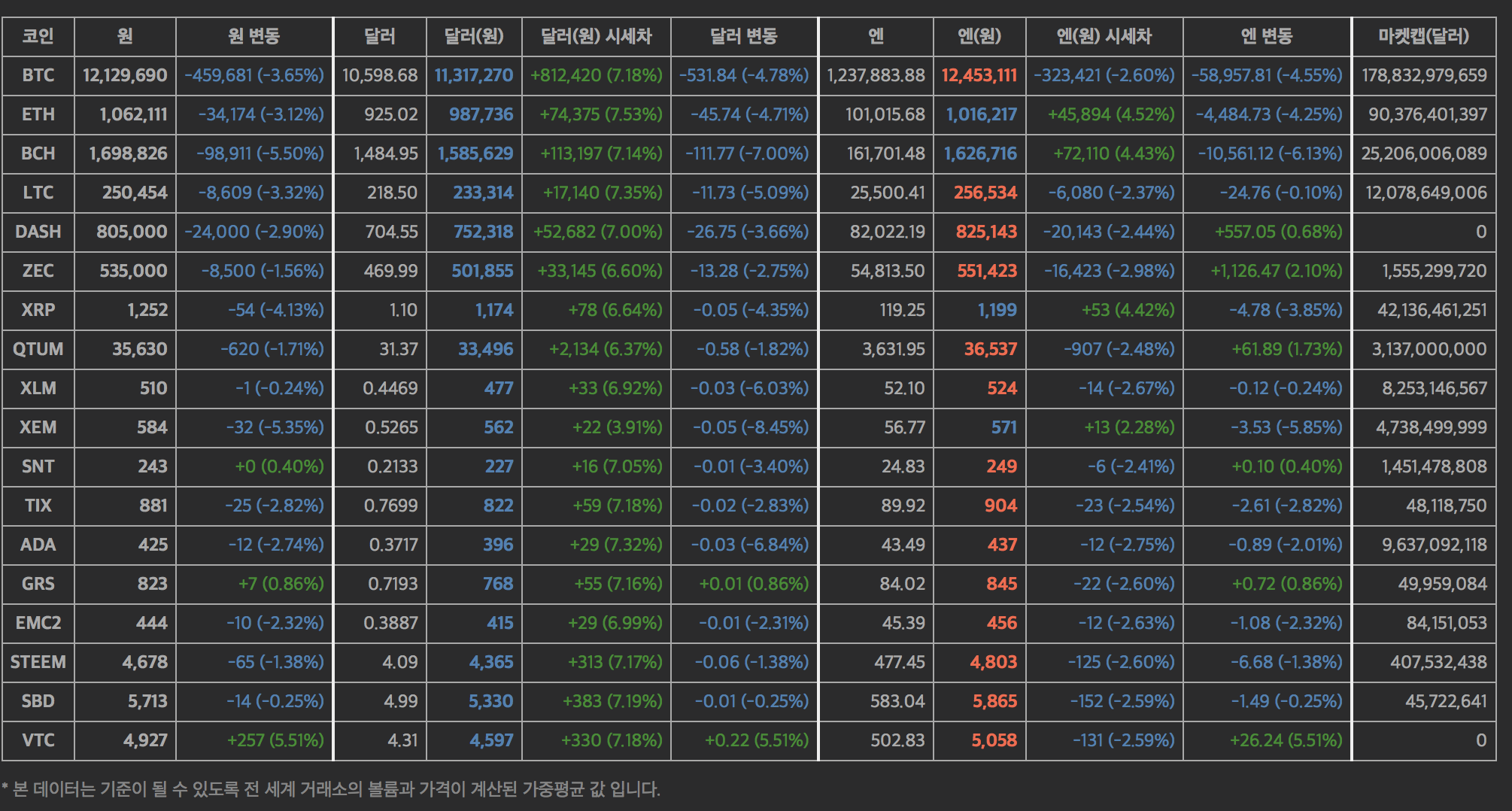Select the QTUM coin row label

[38, 349]
